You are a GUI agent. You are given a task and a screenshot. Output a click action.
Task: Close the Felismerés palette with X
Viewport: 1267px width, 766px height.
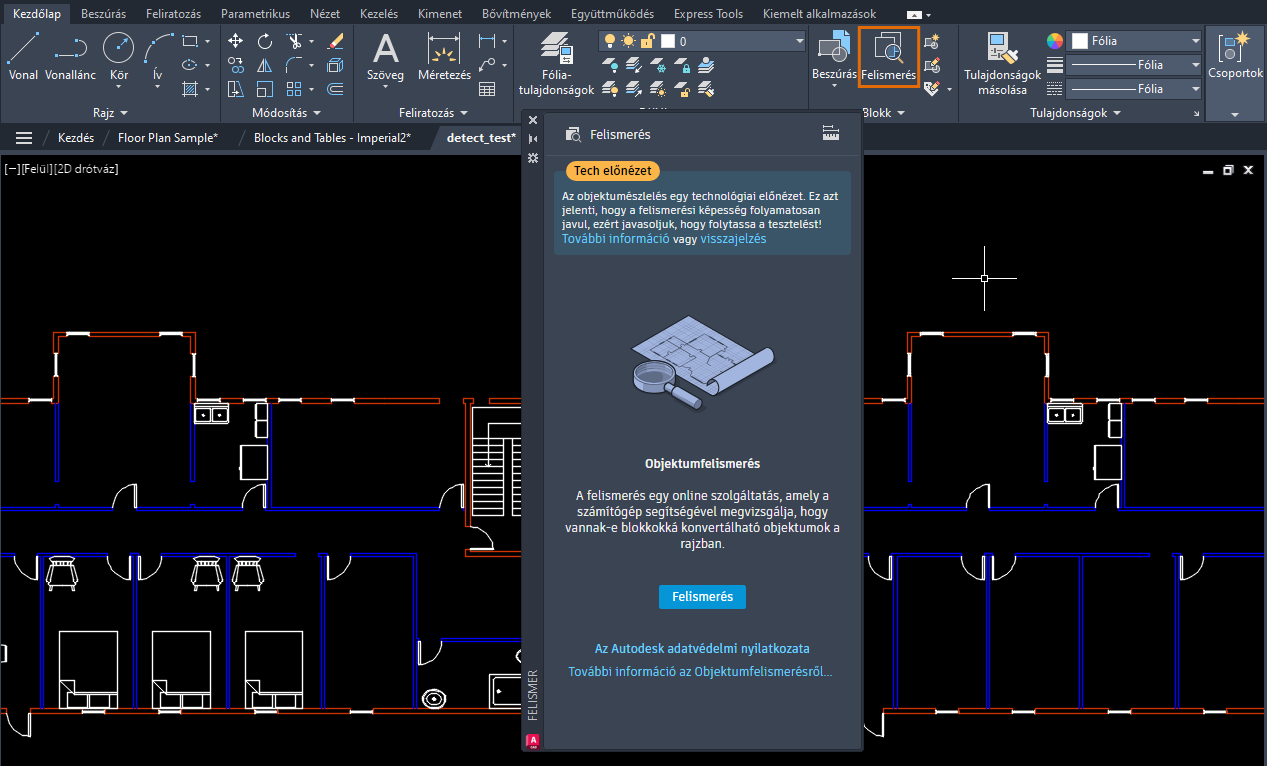(x=533, y=120)
